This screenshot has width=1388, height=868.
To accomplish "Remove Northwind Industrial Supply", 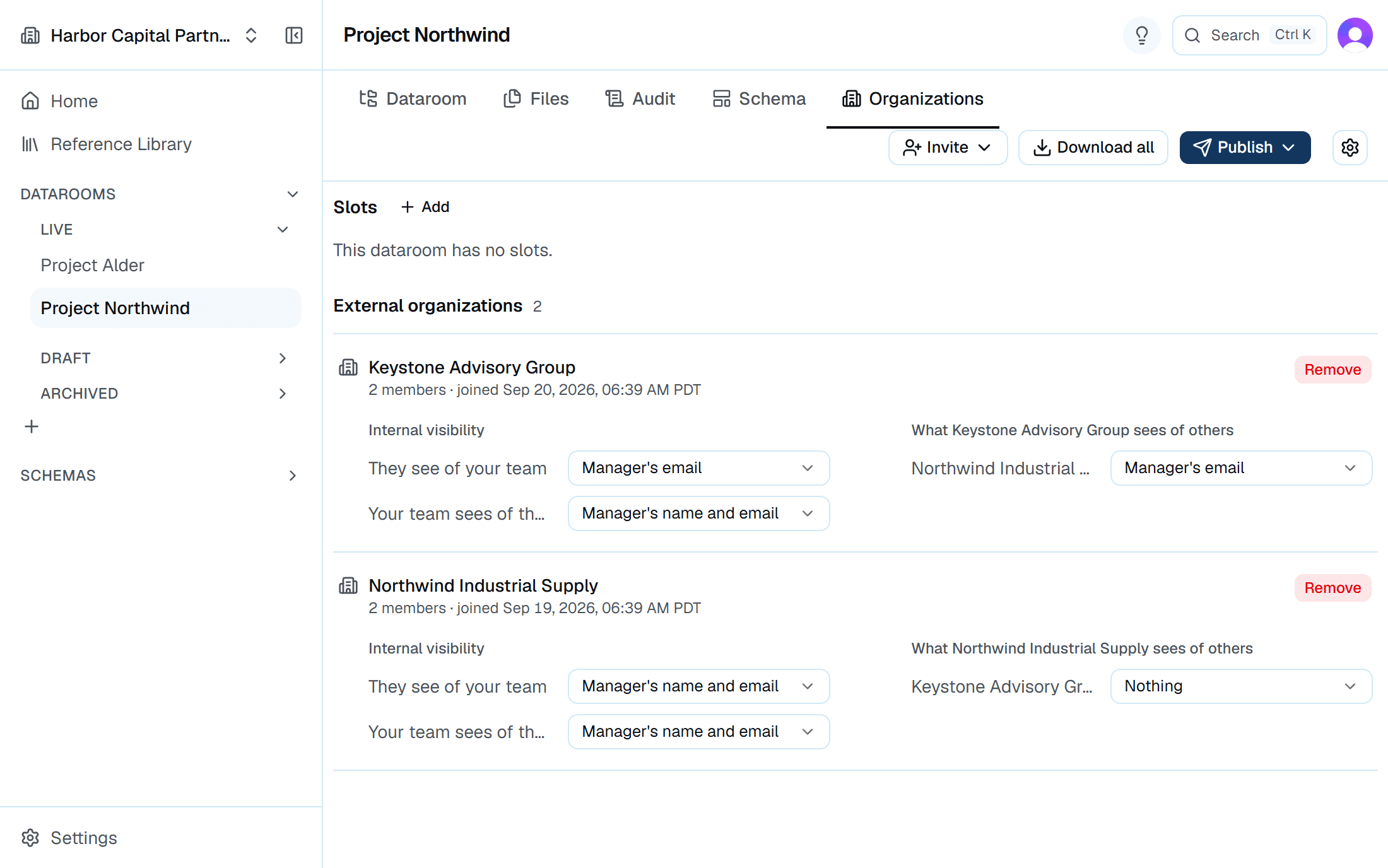I will 1332,588.
